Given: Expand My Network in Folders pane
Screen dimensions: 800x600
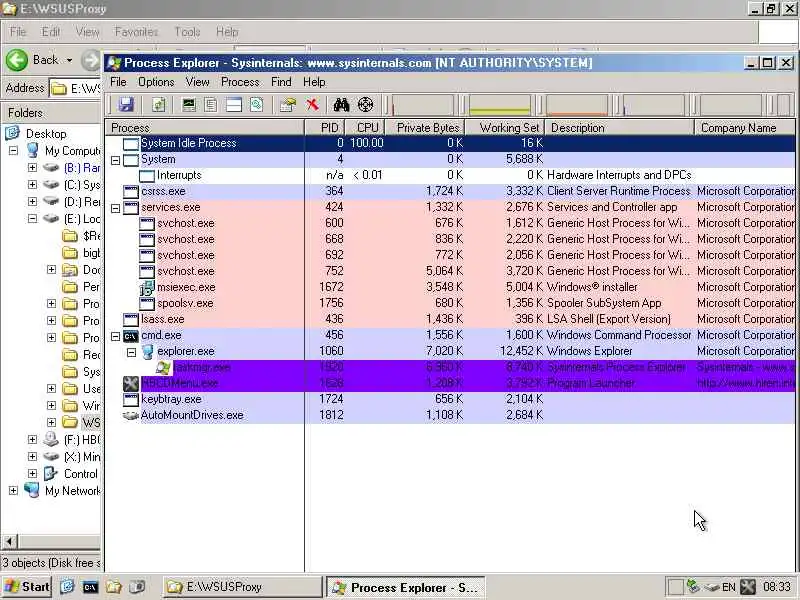Looking at the screenshot, I should tap(14, 490).
